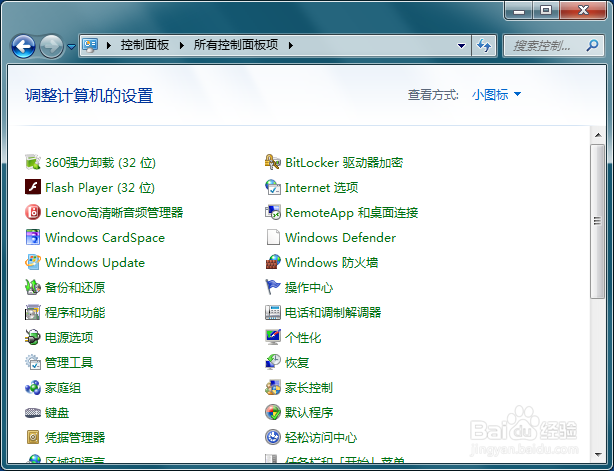Open the 凭据管理器 safe icon
Screen dimensions: 614x471
point(33,437)
